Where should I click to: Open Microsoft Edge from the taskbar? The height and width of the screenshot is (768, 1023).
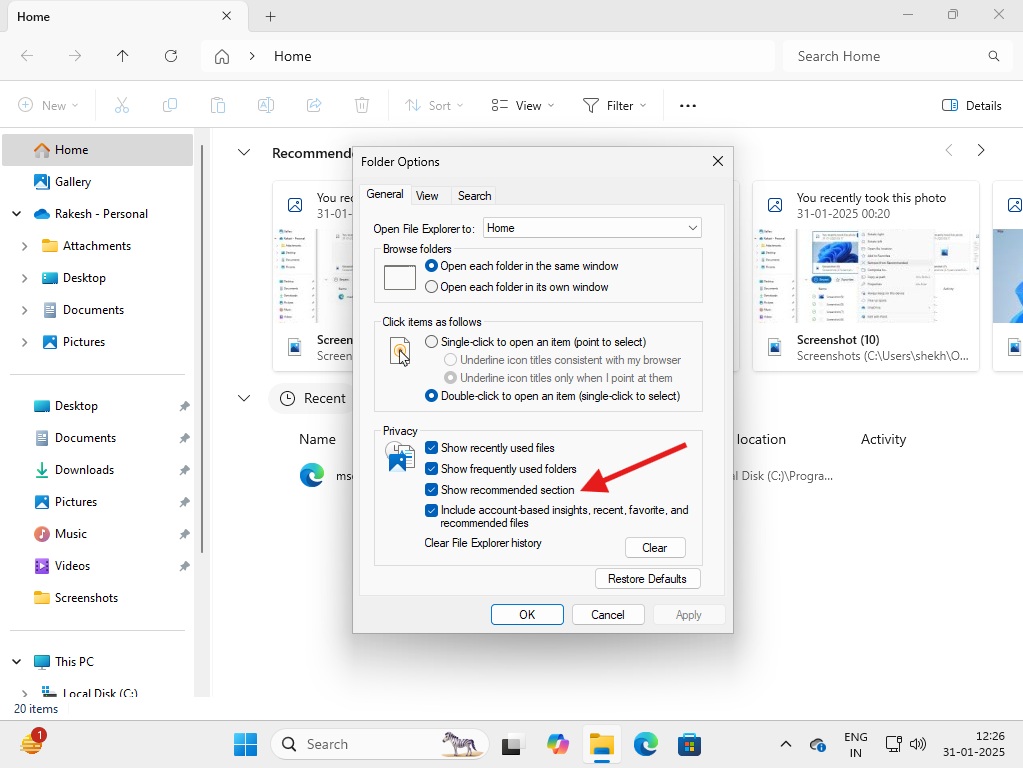pyautogui.click(x=645, y=744)
